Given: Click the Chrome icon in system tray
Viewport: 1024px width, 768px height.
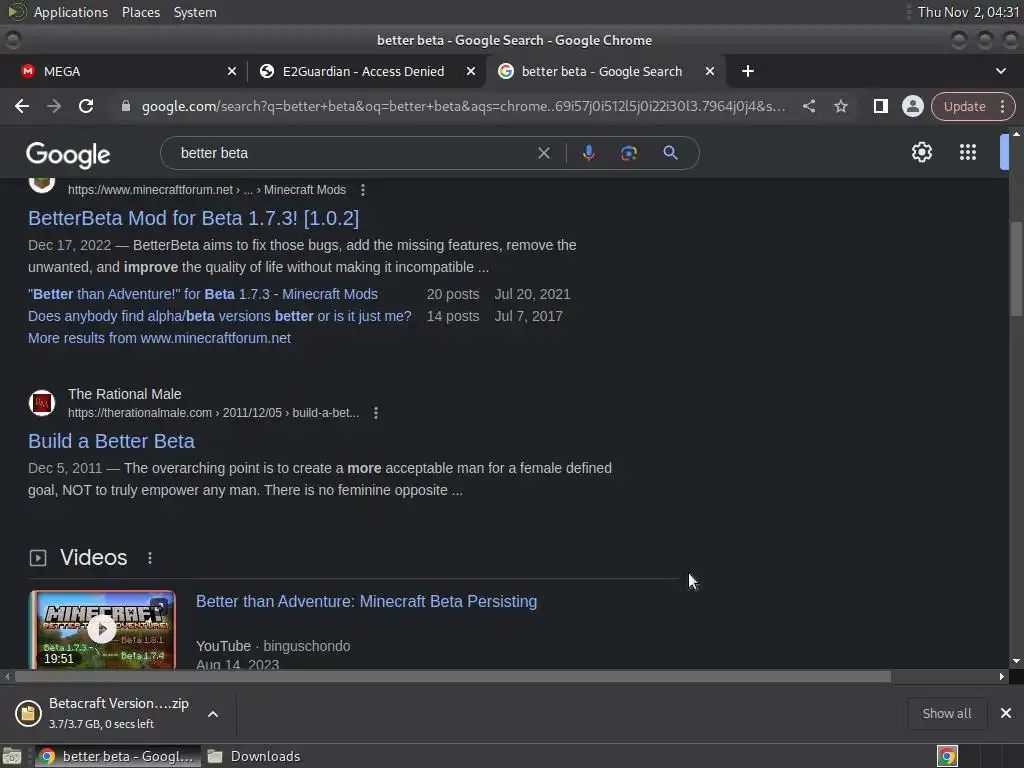Looking at the screenshot, I should click(x=947, y=756).
